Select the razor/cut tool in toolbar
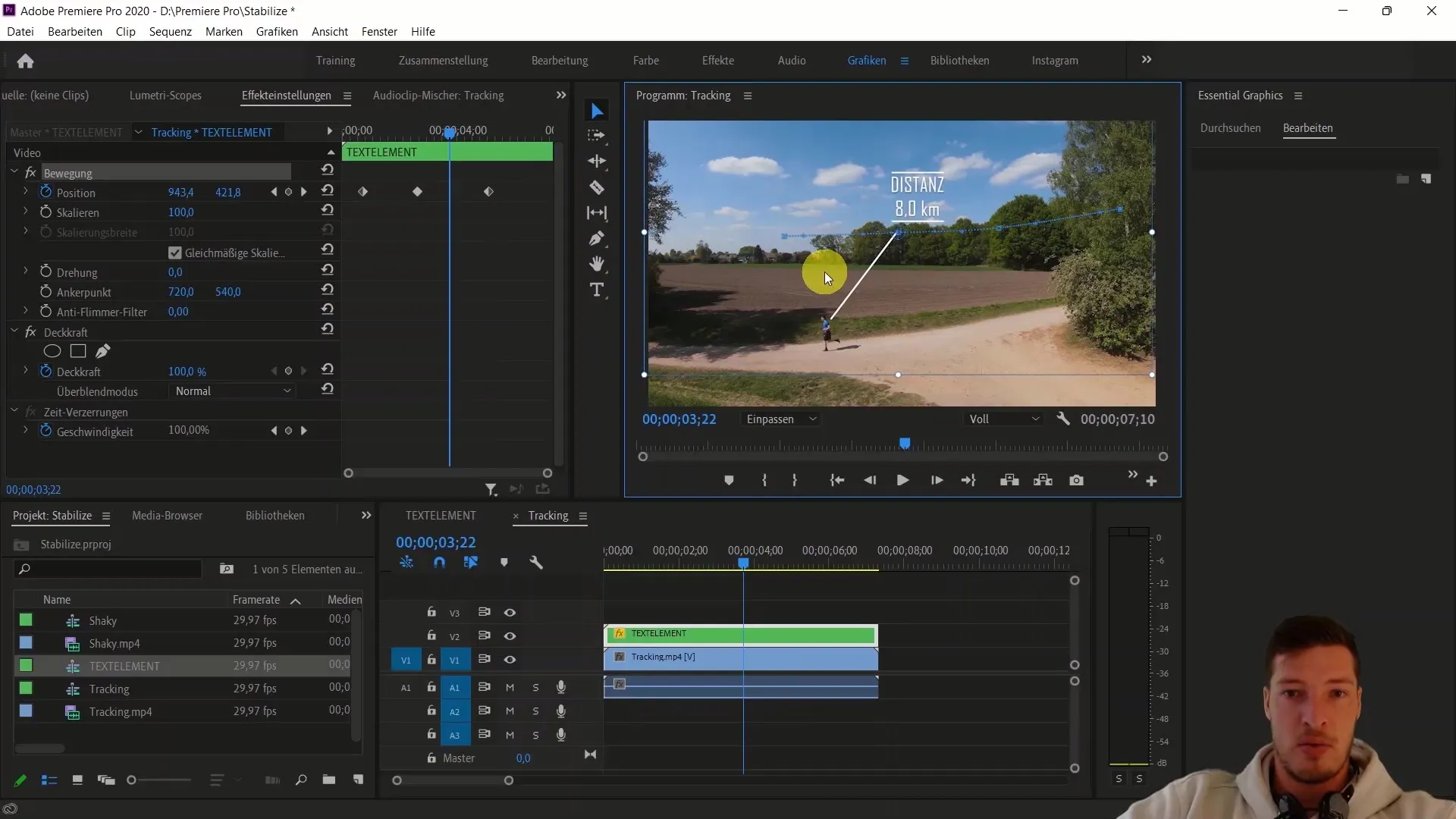The height and width of the screenshot is (819, 1456). (598, 187)
